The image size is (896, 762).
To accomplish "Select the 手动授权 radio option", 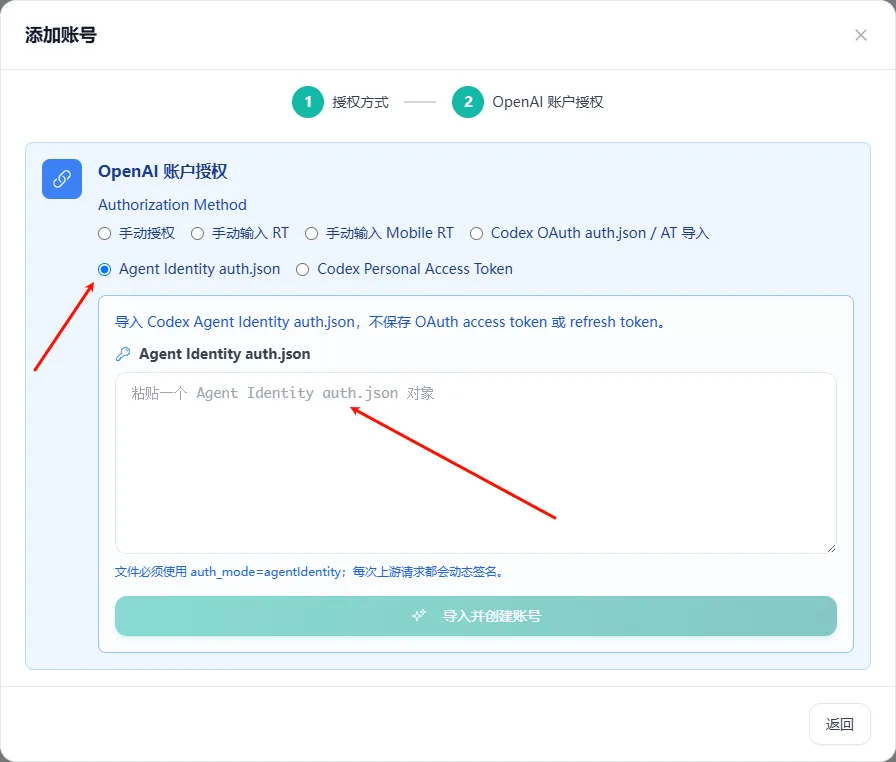I will coord(105,234).
